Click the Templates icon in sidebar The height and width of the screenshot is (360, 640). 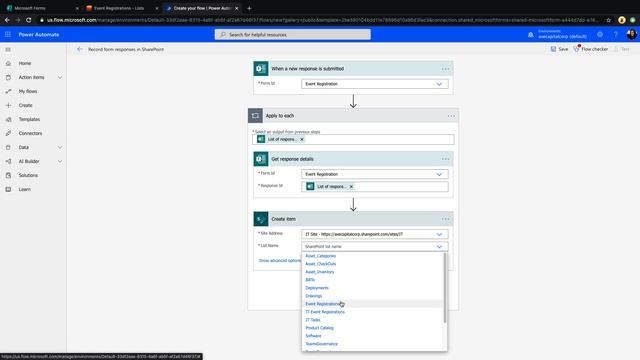8,119
